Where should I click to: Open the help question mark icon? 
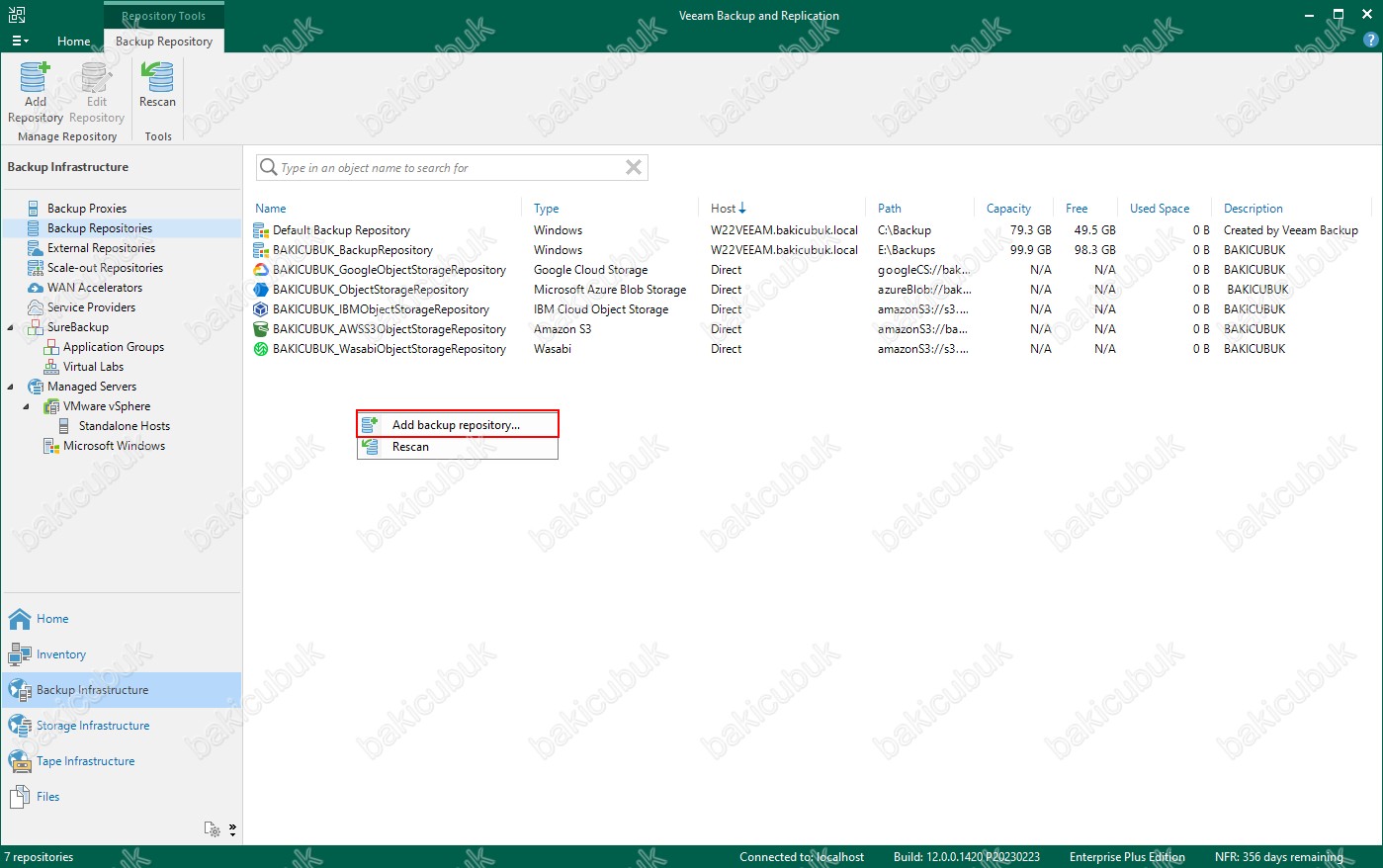coord(1370,41)
